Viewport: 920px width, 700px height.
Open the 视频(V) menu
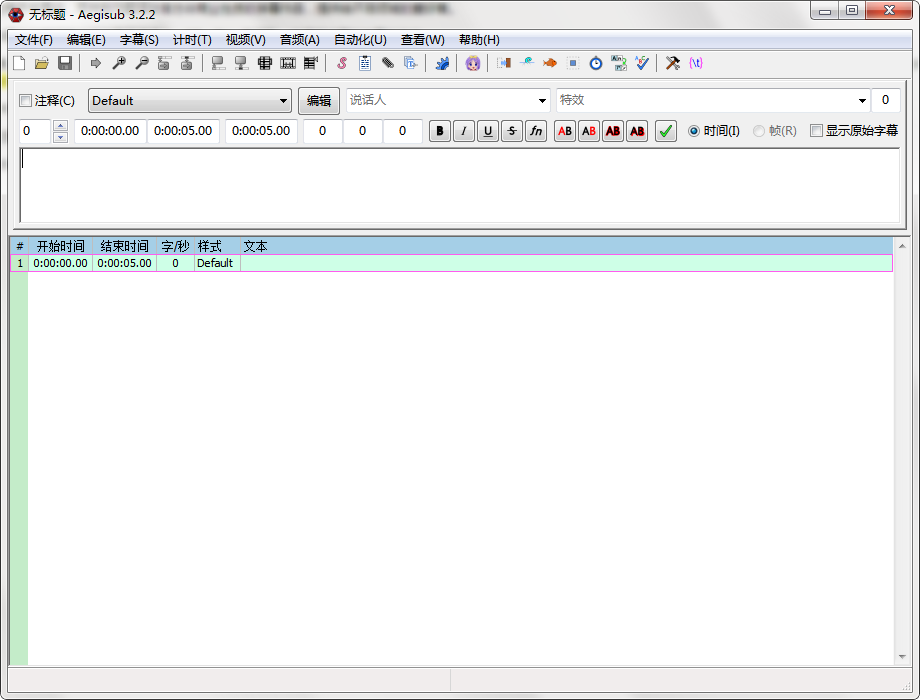[244, 39]
